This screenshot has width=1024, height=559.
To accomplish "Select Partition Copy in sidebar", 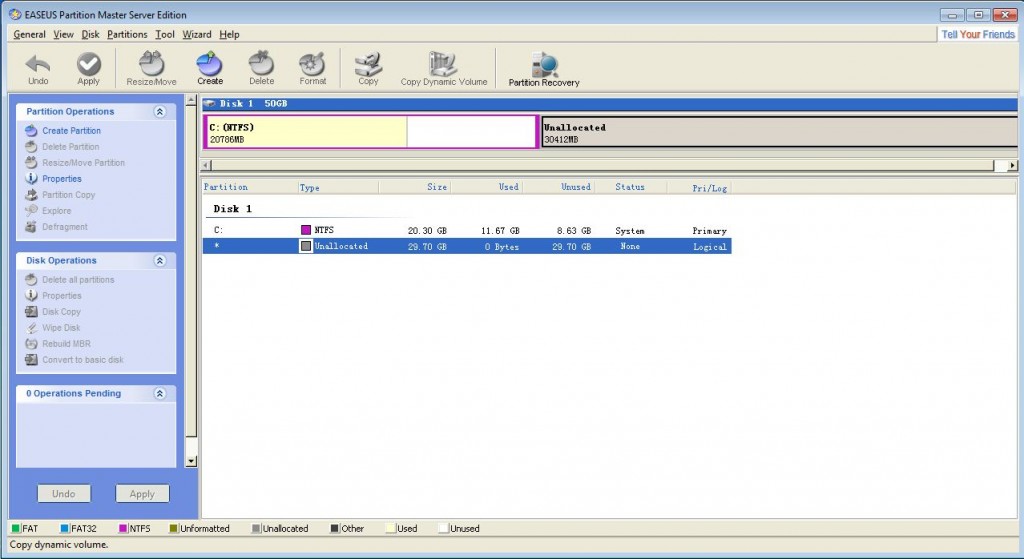I will click(x=69, y=195).
